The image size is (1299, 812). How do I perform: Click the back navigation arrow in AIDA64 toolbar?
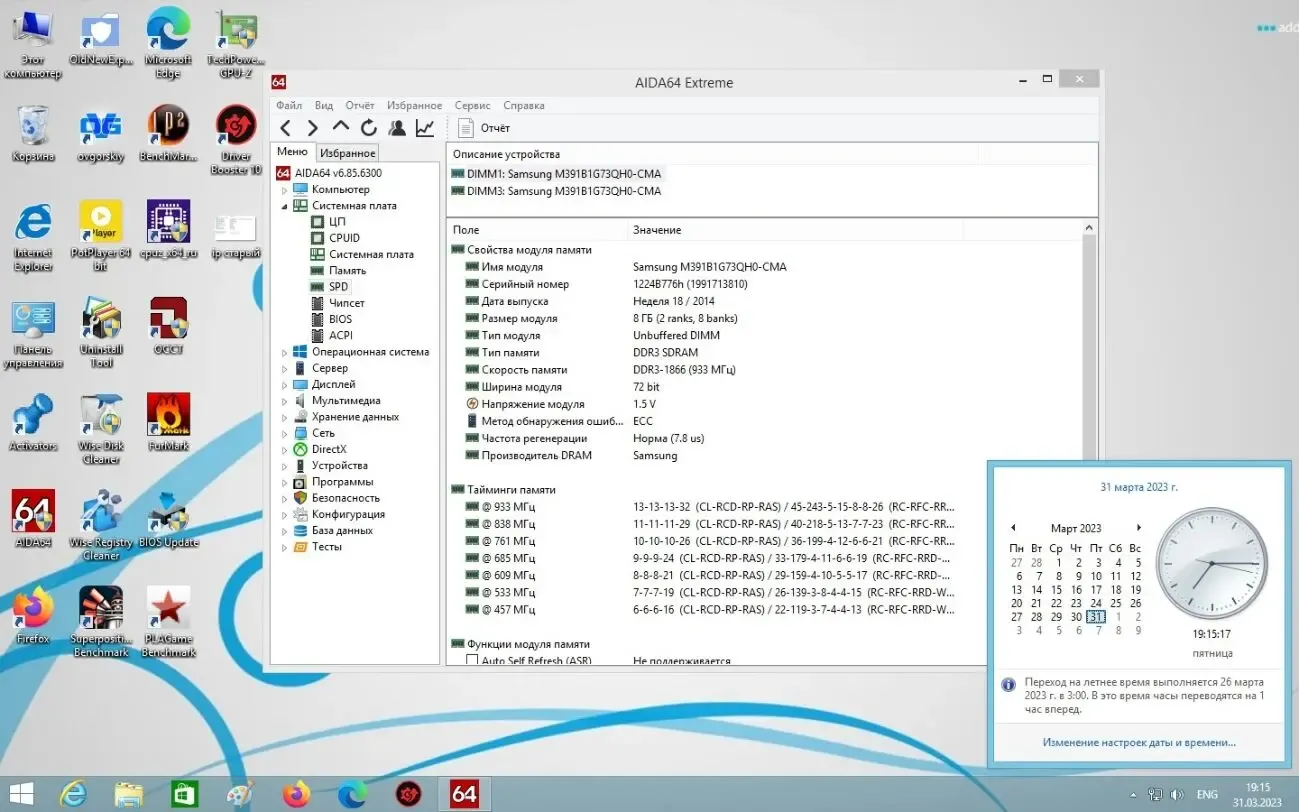(x=286, y=127)
